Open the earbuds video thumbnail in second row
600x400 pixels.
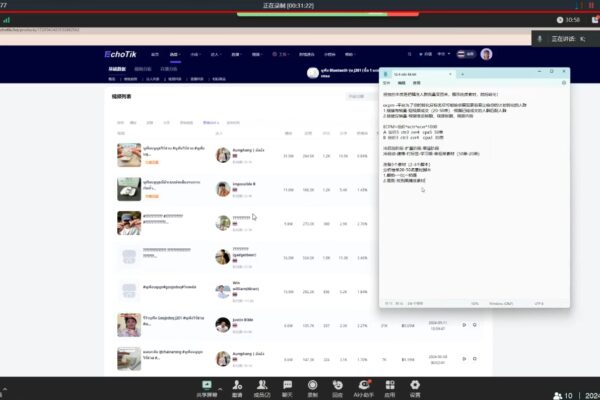click(x=129, y=189)
